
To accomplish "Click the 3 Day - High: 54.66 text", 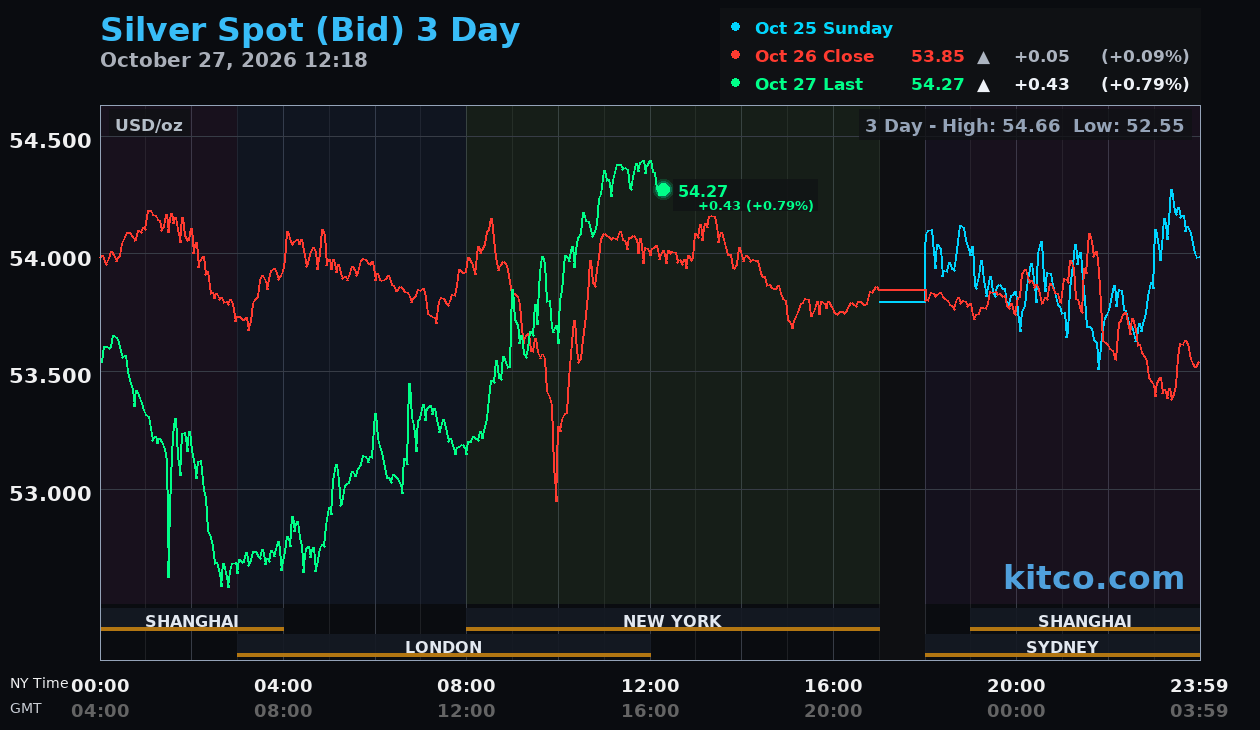I will coord(962,126).
